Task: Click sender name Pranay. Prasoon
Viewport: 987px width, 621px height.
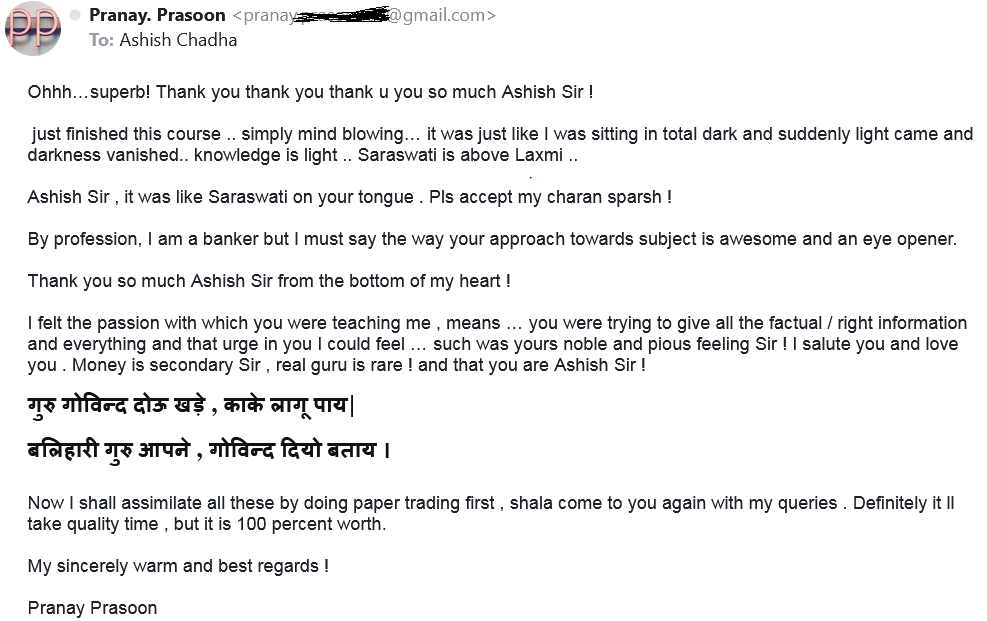Action: coord(156,15)
